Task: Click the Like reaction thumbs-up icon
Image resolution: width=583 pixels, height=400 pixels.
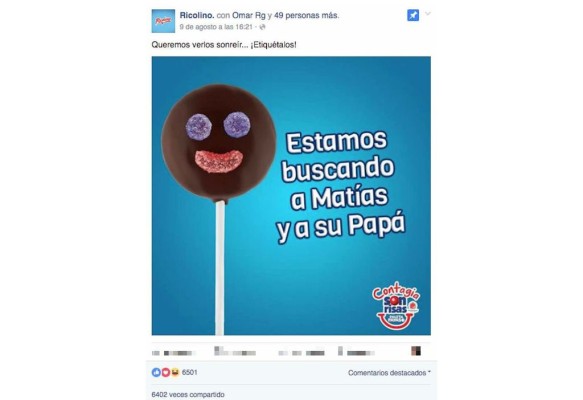Action: tap(156, 372)
